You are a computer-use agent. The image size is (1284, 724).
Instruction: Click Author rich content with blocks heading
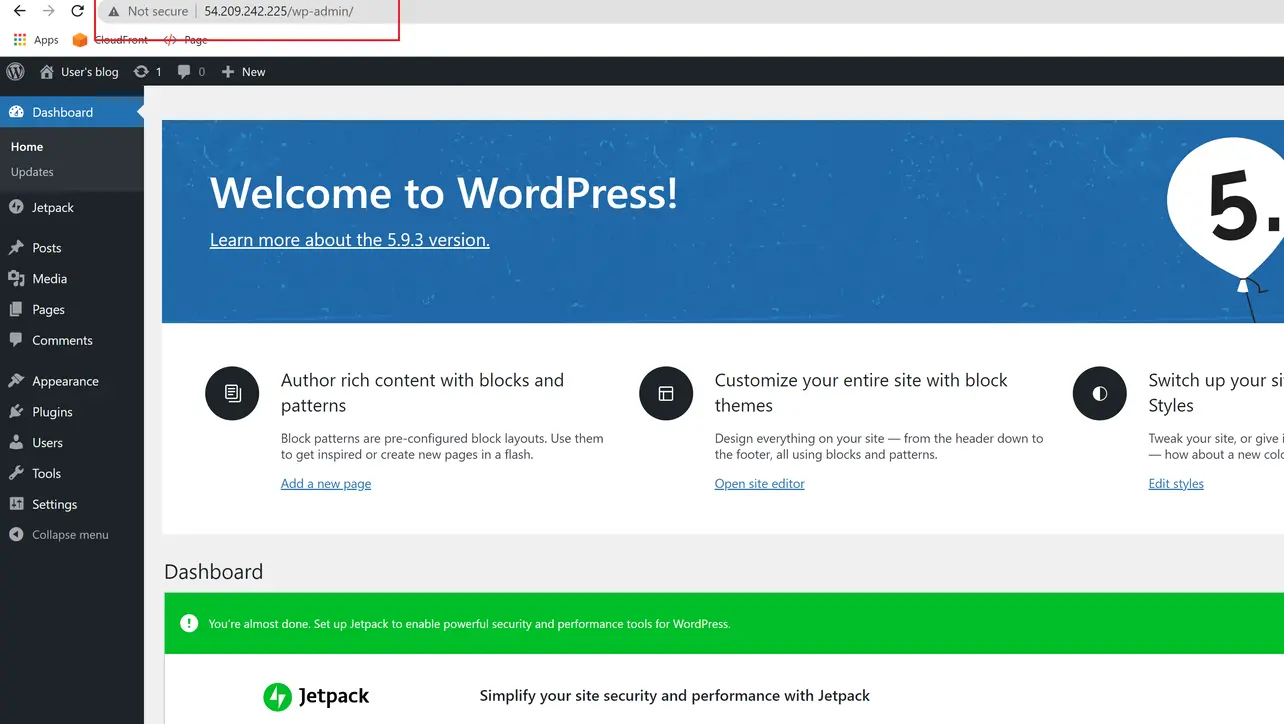pos(422,393)
